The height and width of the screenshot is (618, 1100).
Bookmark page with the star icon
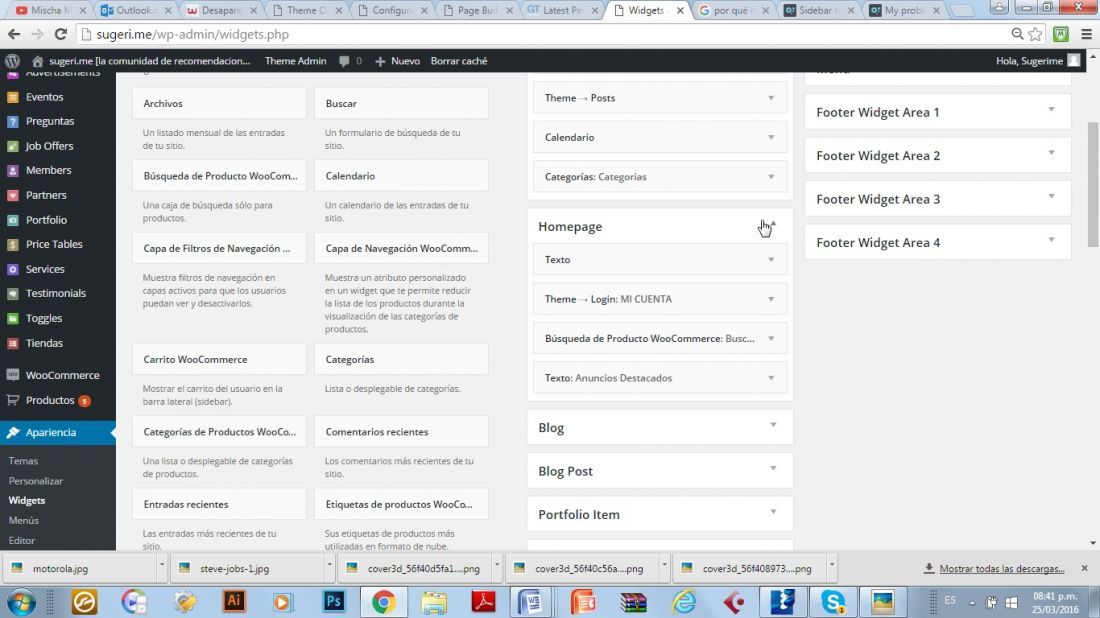1035,34
